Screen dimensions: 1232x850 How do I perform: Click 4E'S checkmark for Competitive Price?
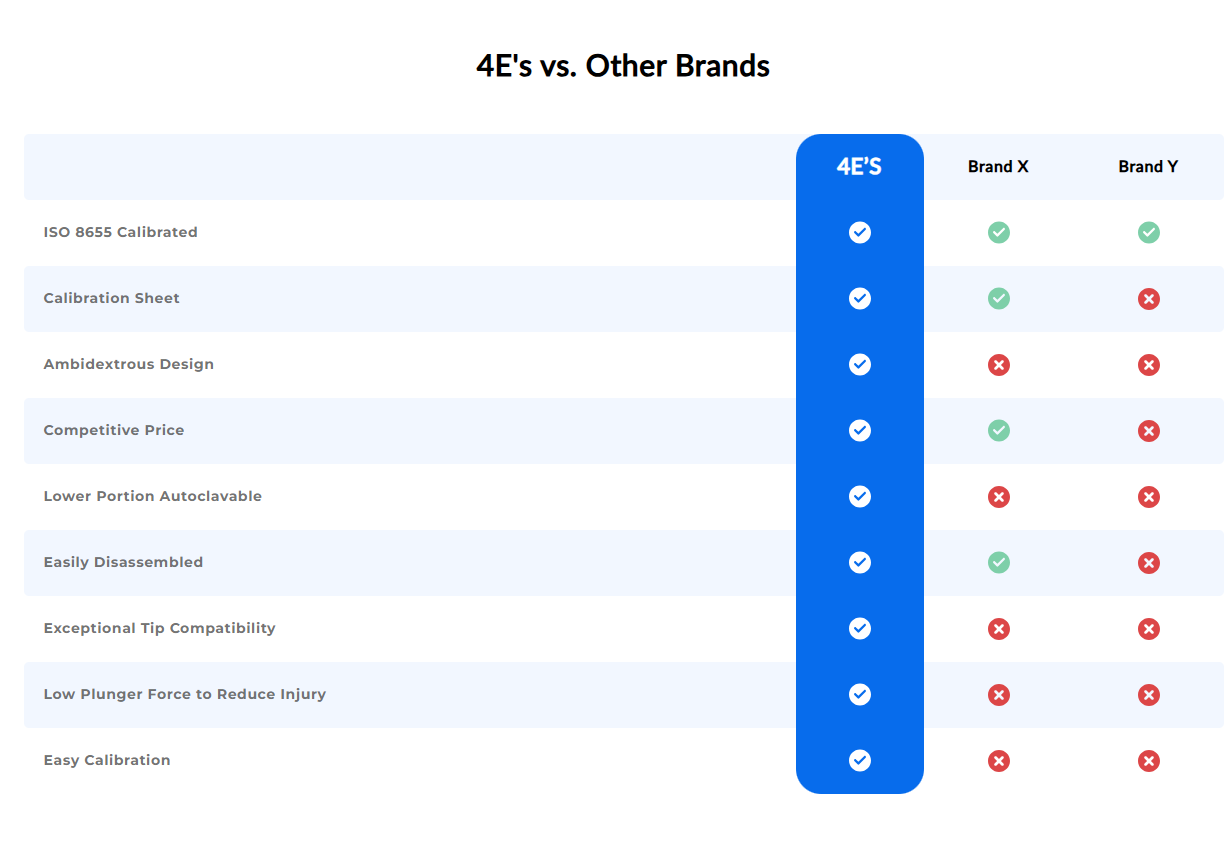point(860,430)
